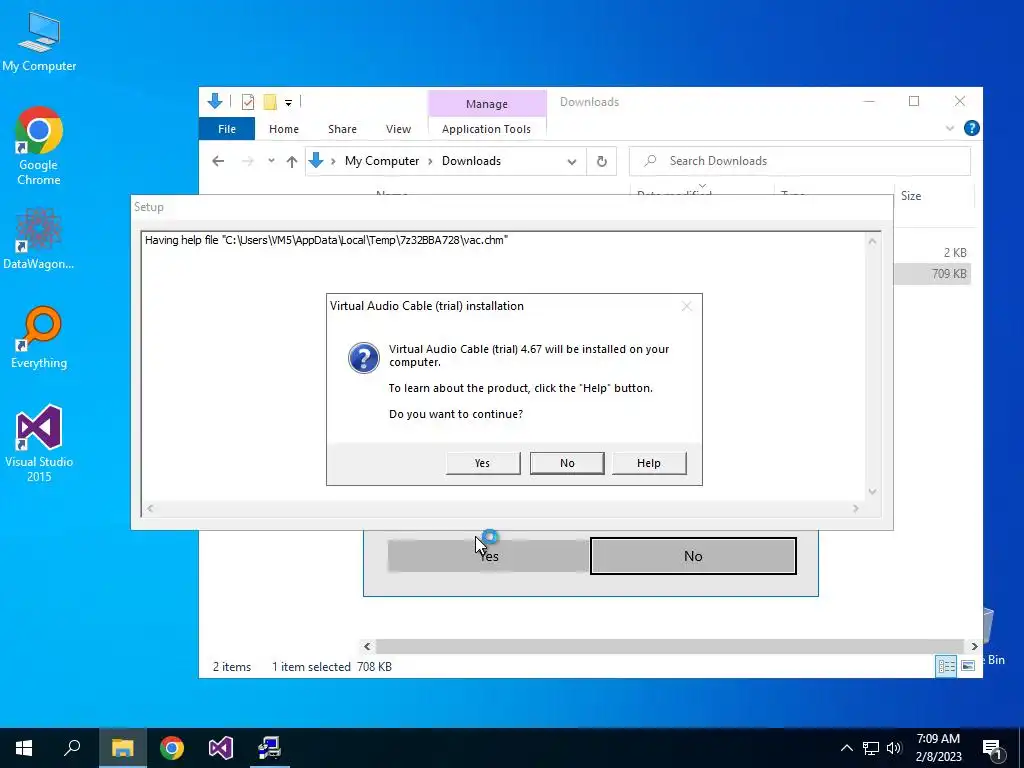Click My Computer in address breadcrumb

tap(382, 161)
